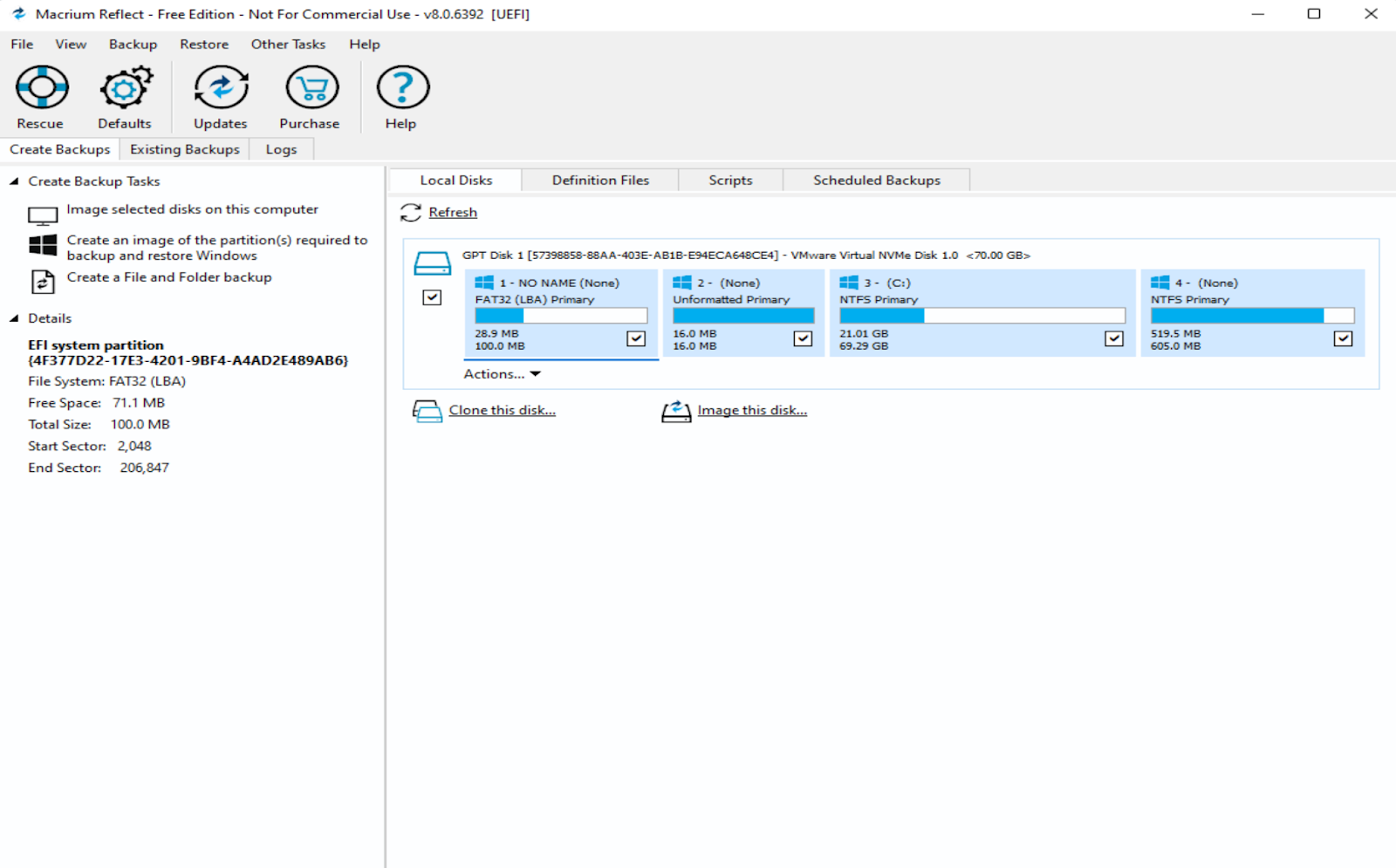Switch to the Existing Backups tab
Screen dimensions: 1396x868
(185, 149)
